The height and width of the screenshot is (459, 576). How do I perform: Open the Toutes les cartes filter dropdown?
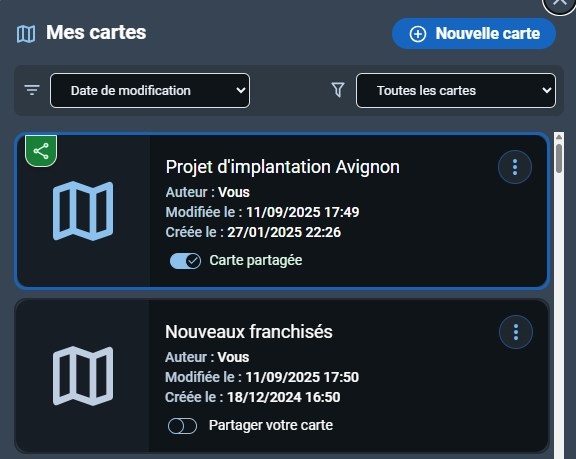click(x=456, y=90)
